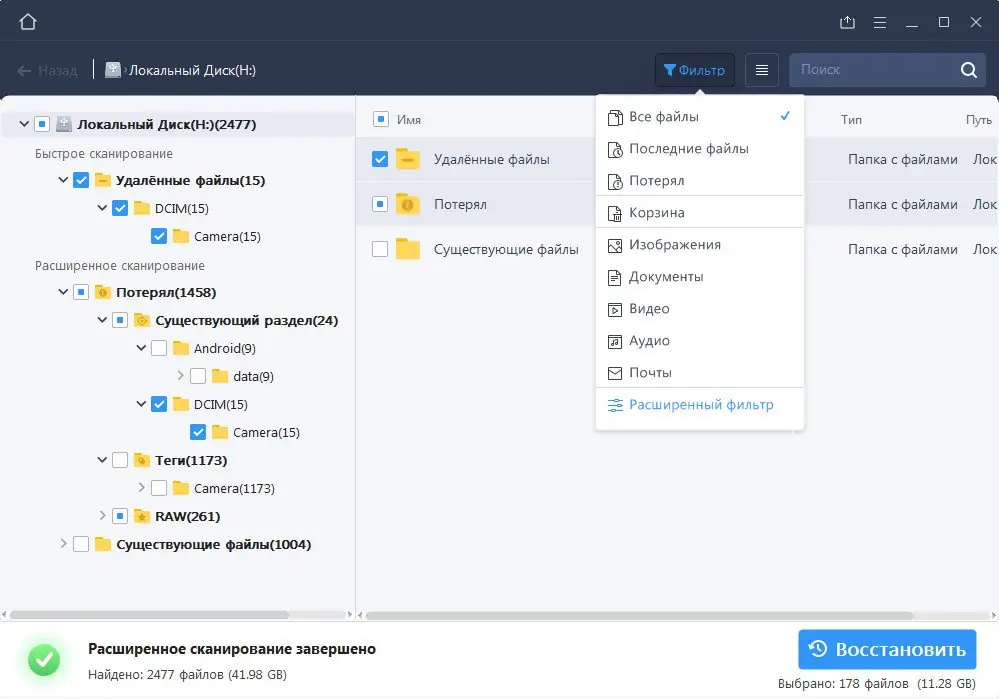Choose Аудио from the filter menu
The width and height of the screenshot is (999, 699).
648,340
